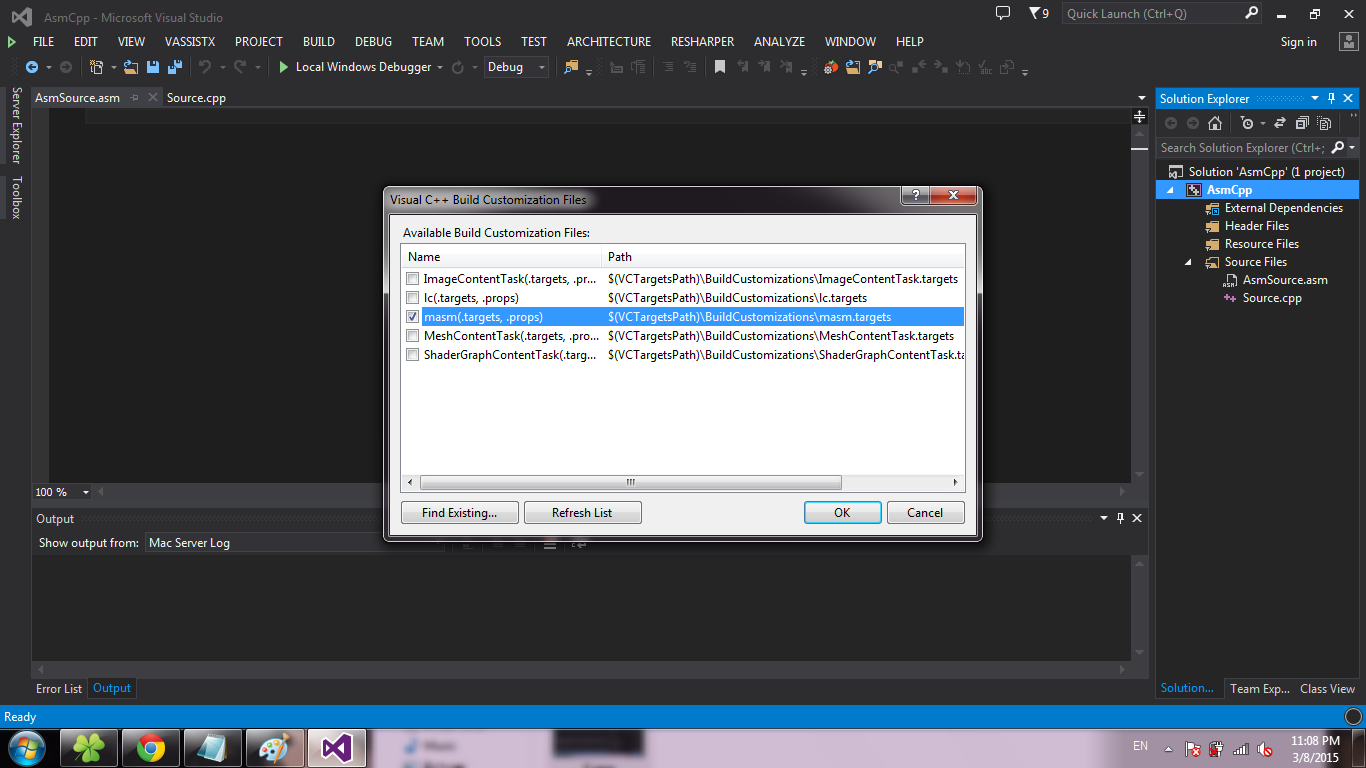This screenshot has width=1366, height=768.
Task: Click the Solution Explorer Home icon
Action: (x=1215, y=123)
